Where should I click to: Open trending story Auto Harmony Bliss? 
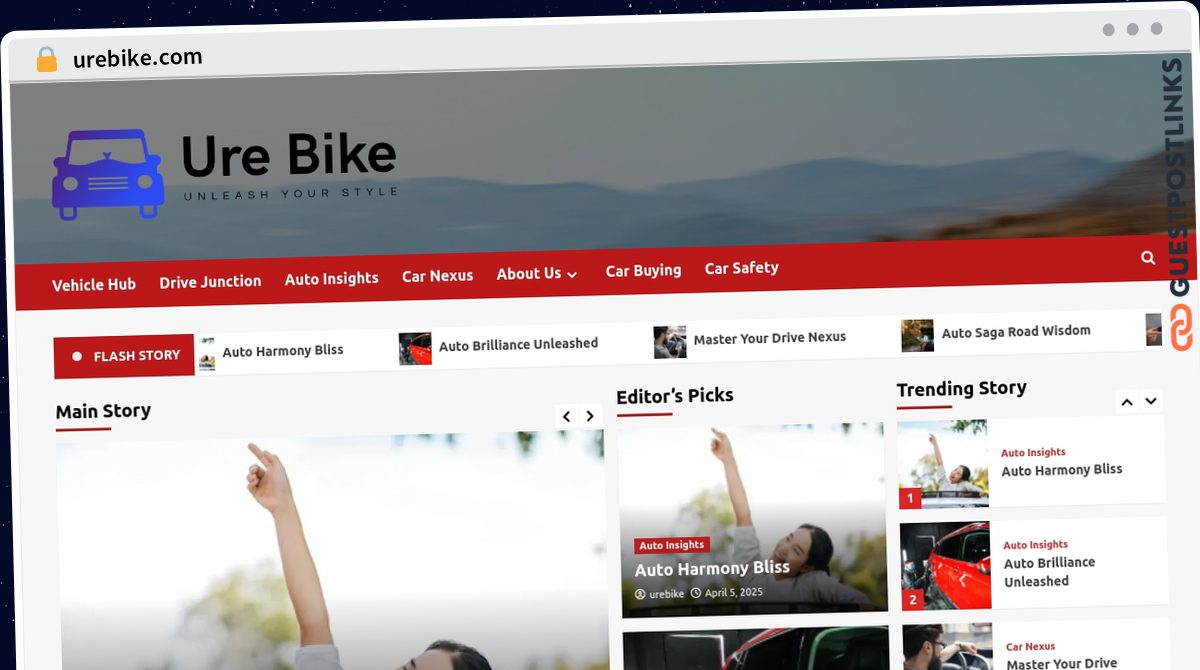(x=1061, y=469)
